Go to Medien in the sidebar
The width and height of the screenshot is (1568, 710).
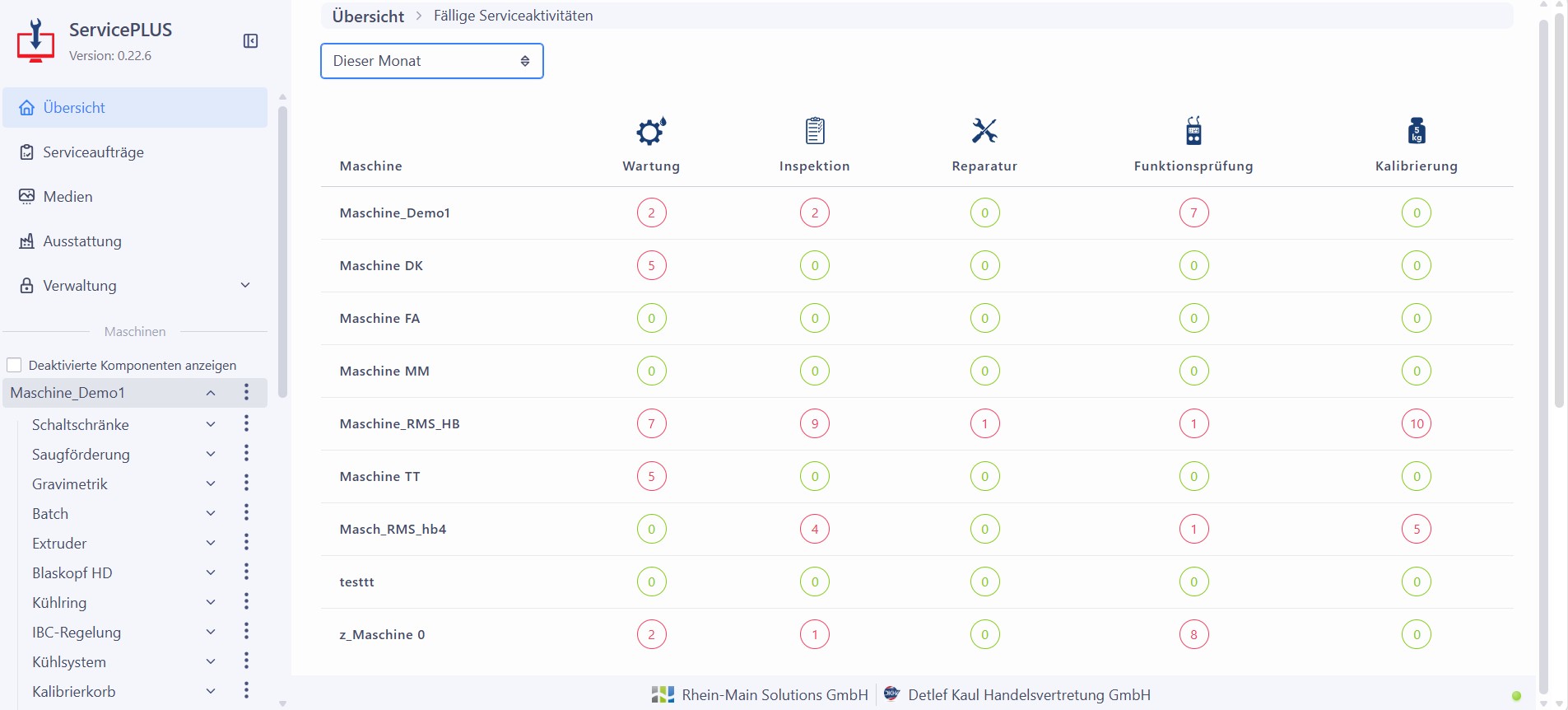pos(67,197)
